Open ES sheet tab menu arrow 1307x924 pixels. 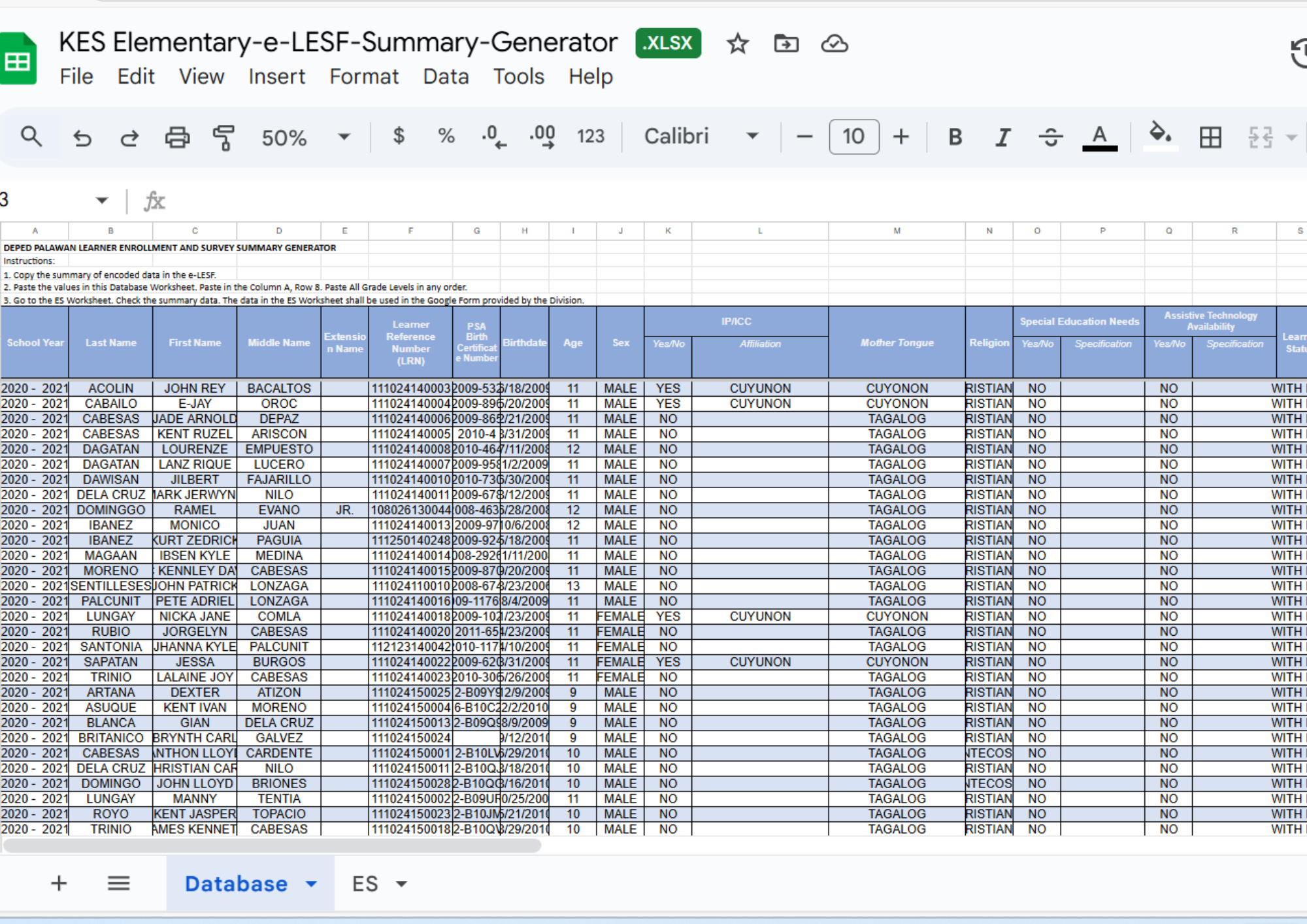click(x=401, y=884)
